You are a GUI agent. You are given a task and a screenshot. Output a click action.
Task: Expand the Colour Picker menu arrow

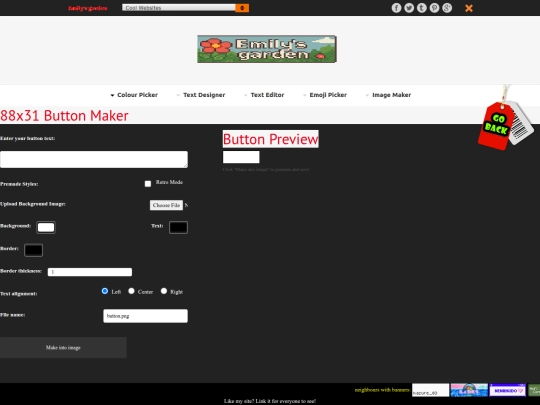(x=112, y=95)
